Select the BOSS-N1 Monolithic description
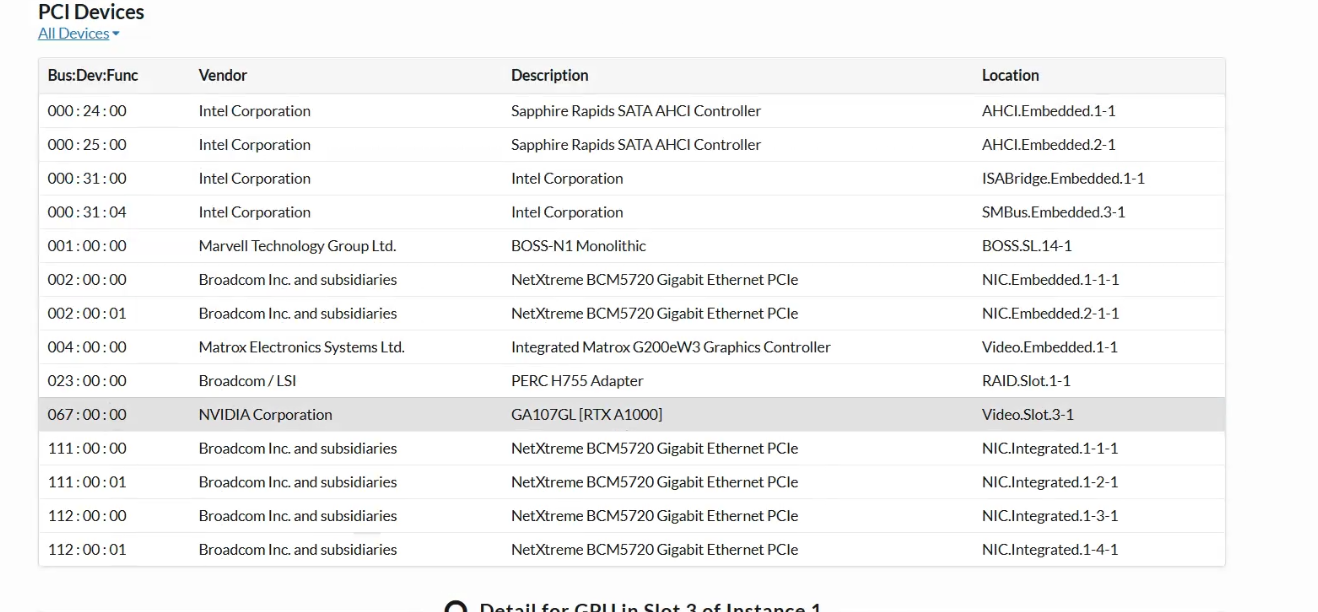1318x612 pixels. pyautogui.click(x=578, y=246)
